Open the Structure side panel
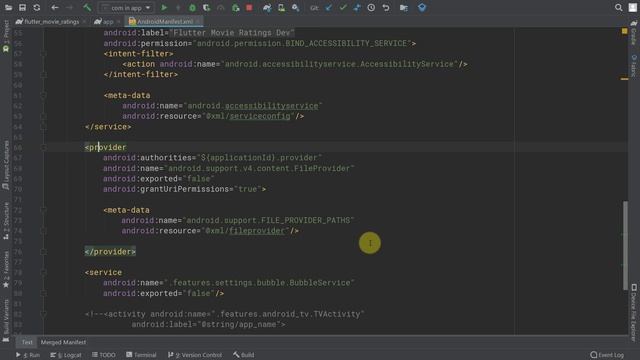The height and width of the screenshot is (360, 640). pos(6,220)
